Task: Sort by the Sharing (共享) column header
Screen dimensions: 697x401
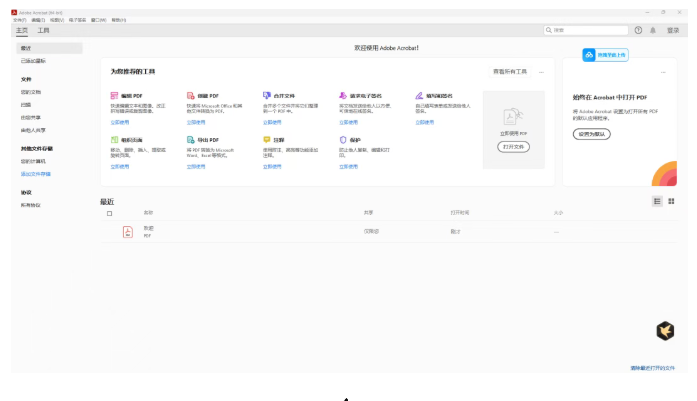Action: (x=369, y=213)
